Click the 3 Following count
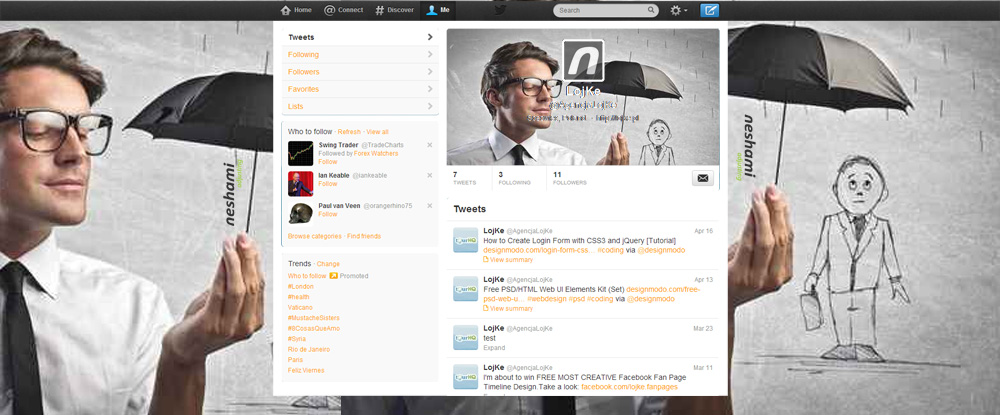This screenshot has width=1000, height=415. [514, 178]
